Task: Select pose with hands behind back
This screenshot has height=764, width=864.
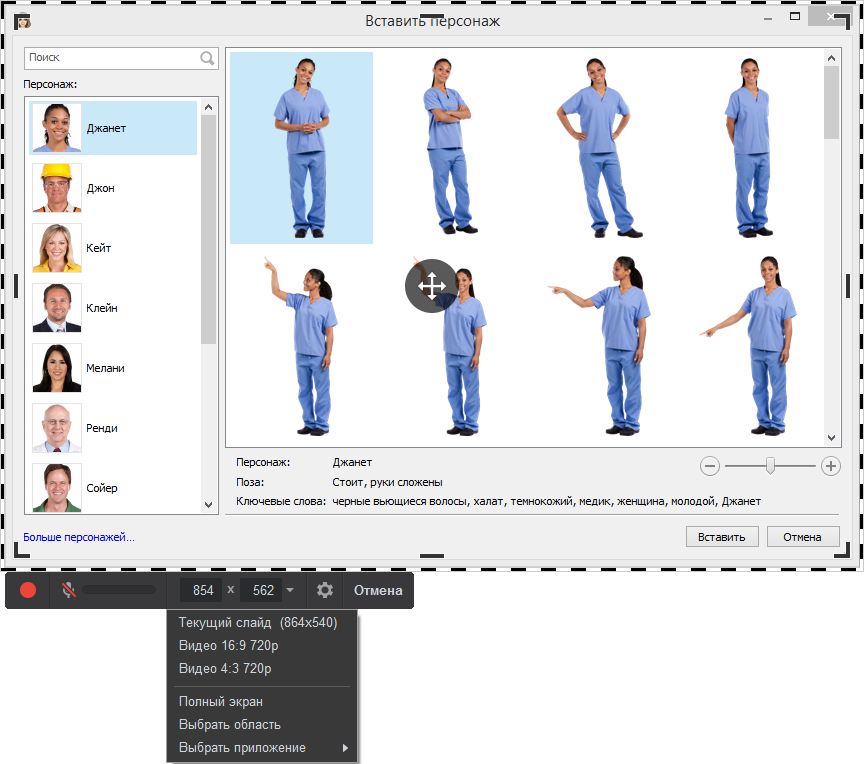Action: (x=750, y=148)
